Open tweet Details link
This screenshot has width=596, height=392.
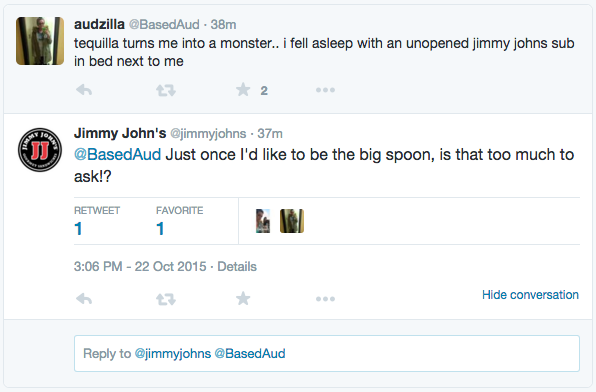237,267
